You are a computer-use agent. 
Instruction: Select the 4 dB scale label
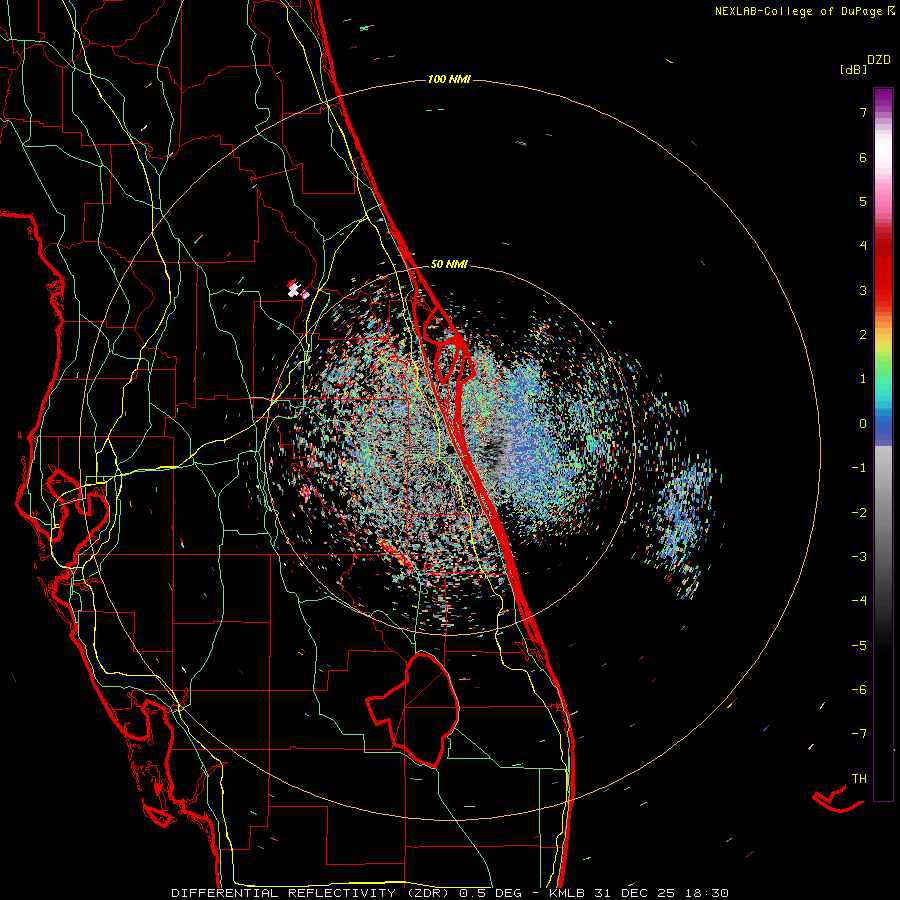[x=863, y=246]
